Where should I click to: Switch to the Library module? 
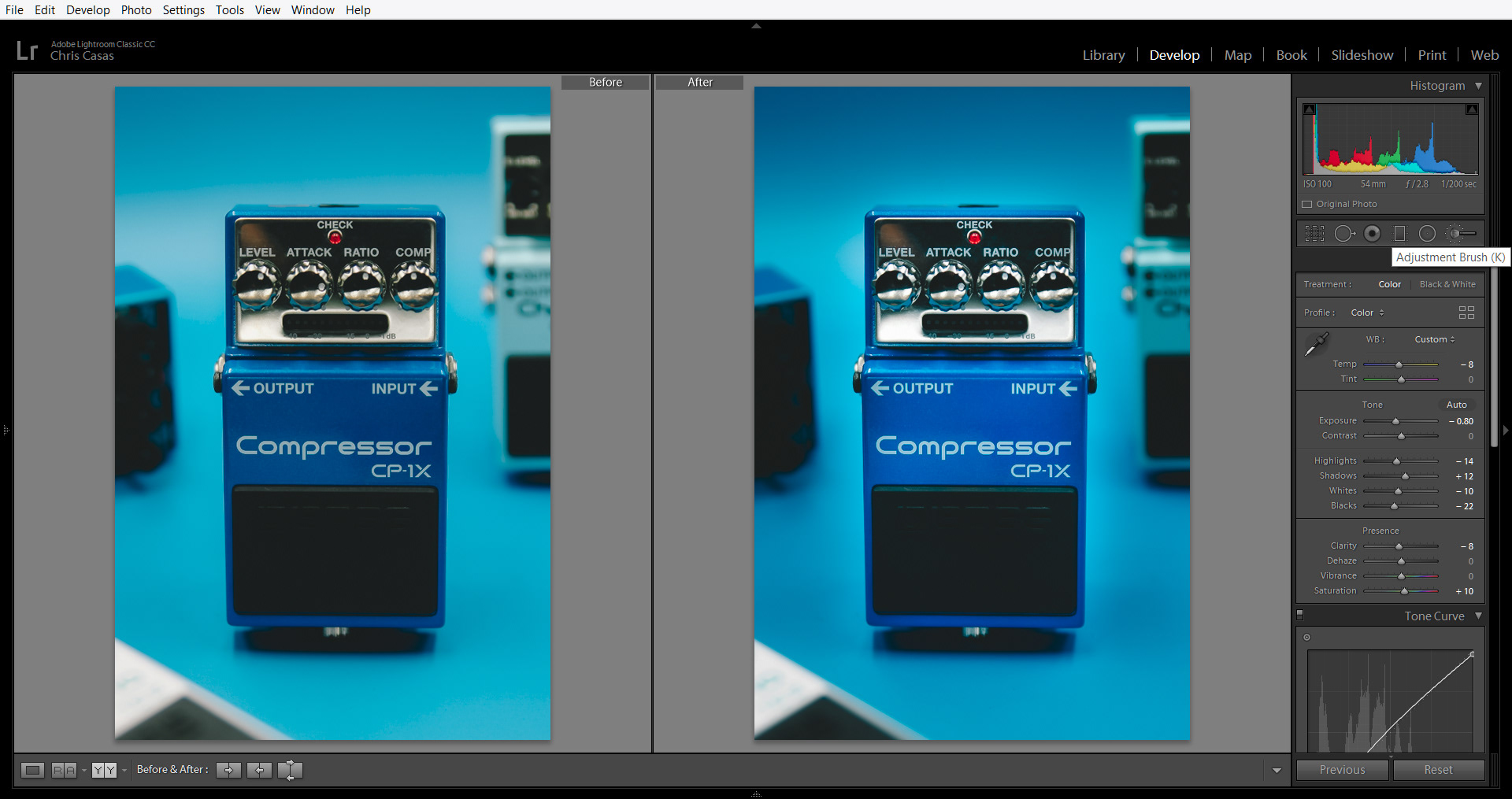[x=1103, y=55]
